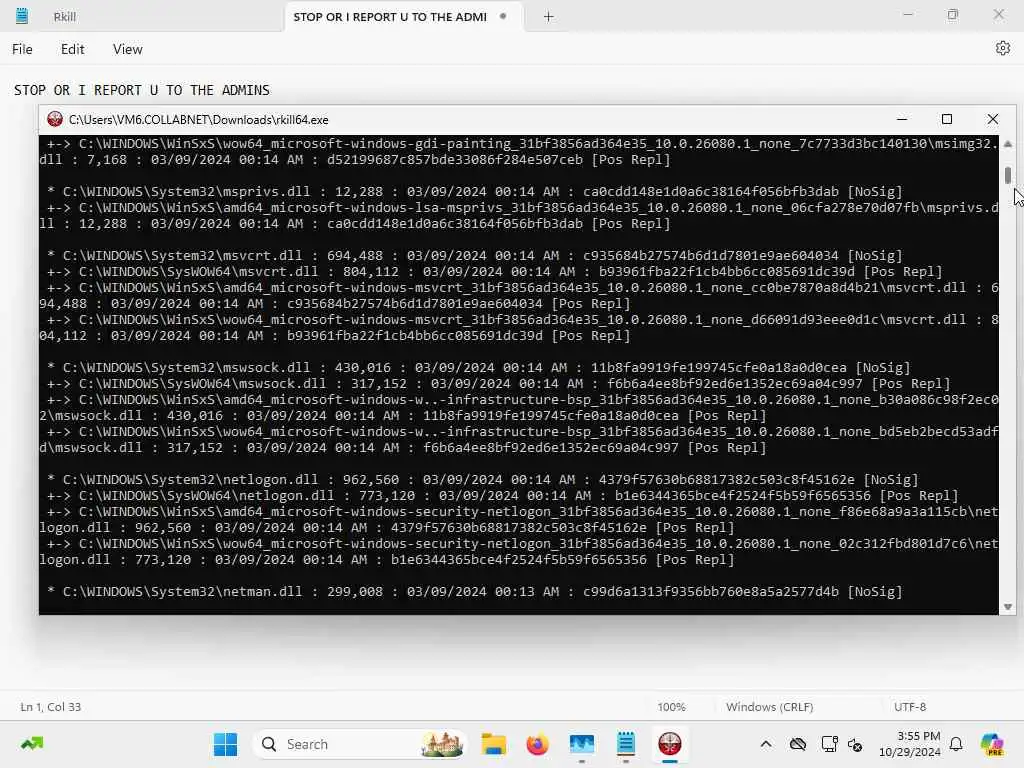1024x768 pixels.
Task: Open File Explorer from the taskbar
Action: click(x=494, y=744)
